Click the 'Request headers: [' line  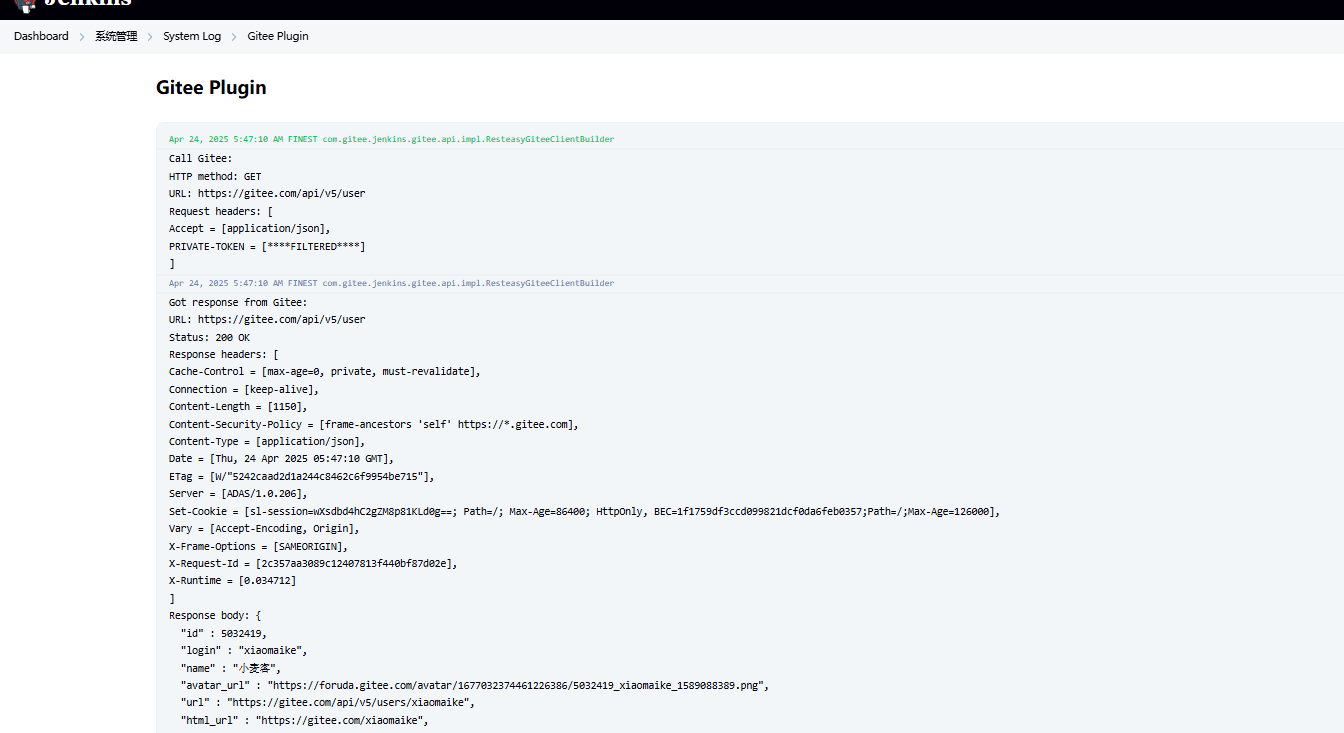[x=221, y=211]
